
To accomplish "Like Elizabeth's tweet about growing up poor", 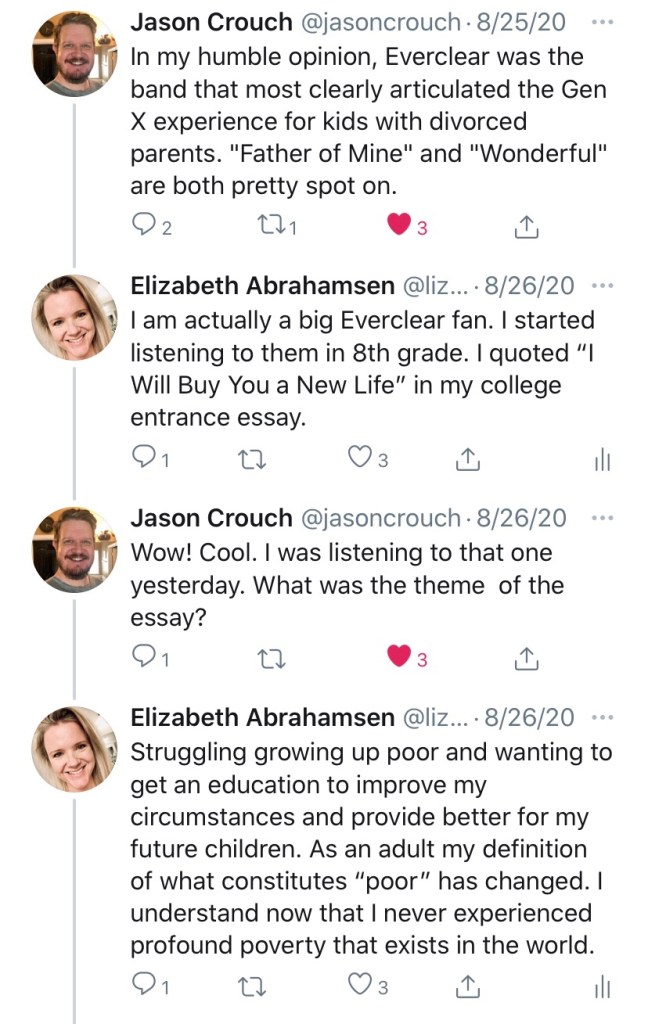I will (x=359, y=986).
